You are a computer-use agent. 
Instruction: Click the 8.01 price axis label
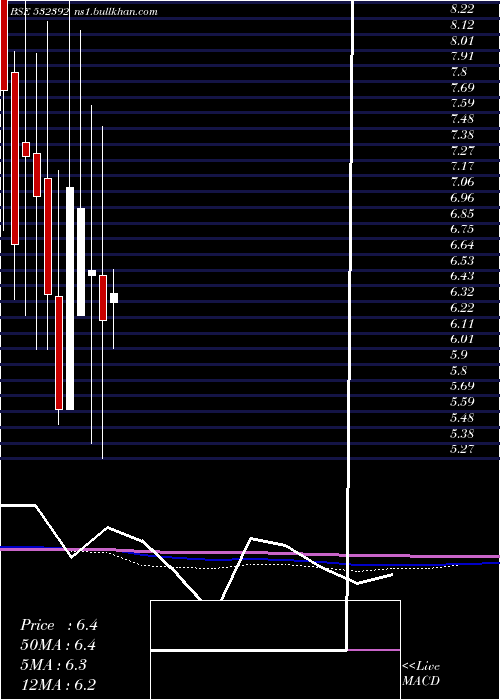click(x=462, y=41)
